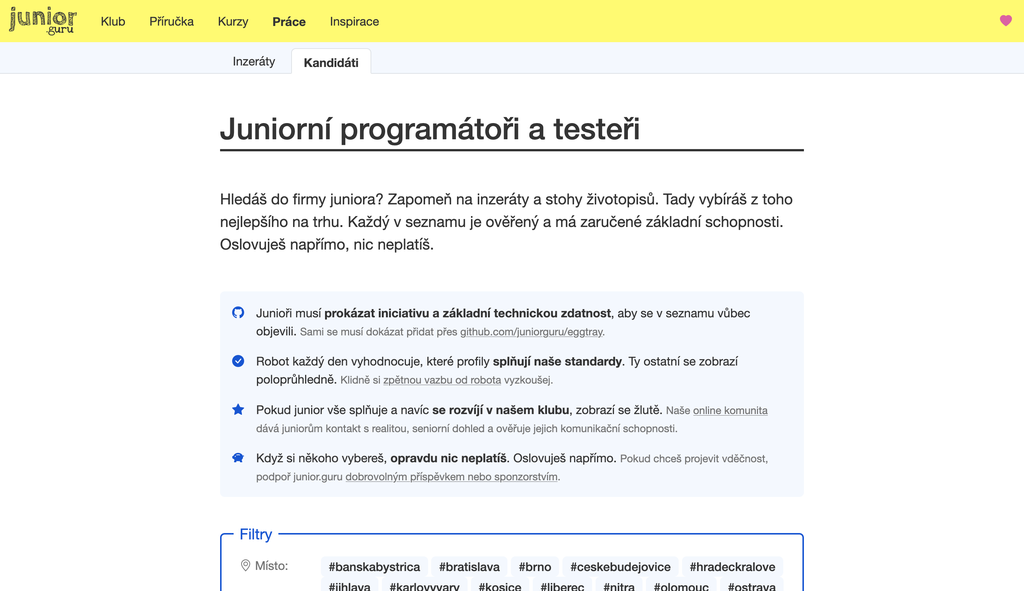
Task: Click the blue checkmark badge icon
Action: (238, 361)
